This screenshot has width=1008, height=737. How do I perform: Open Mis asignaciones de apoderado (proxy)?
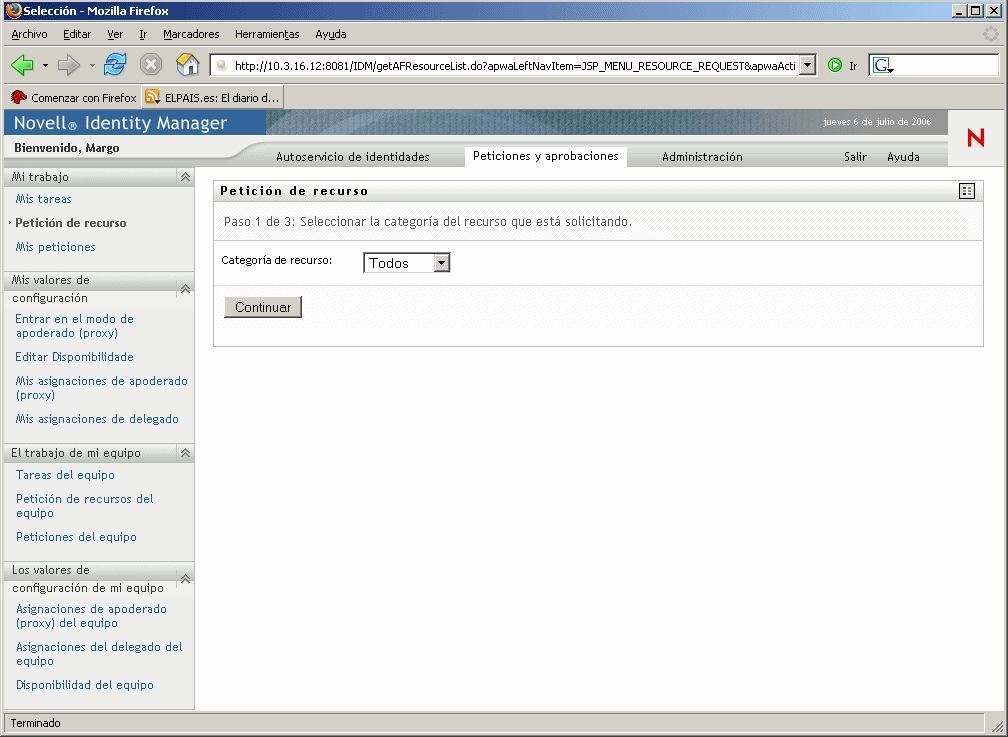tap(102, 388)
